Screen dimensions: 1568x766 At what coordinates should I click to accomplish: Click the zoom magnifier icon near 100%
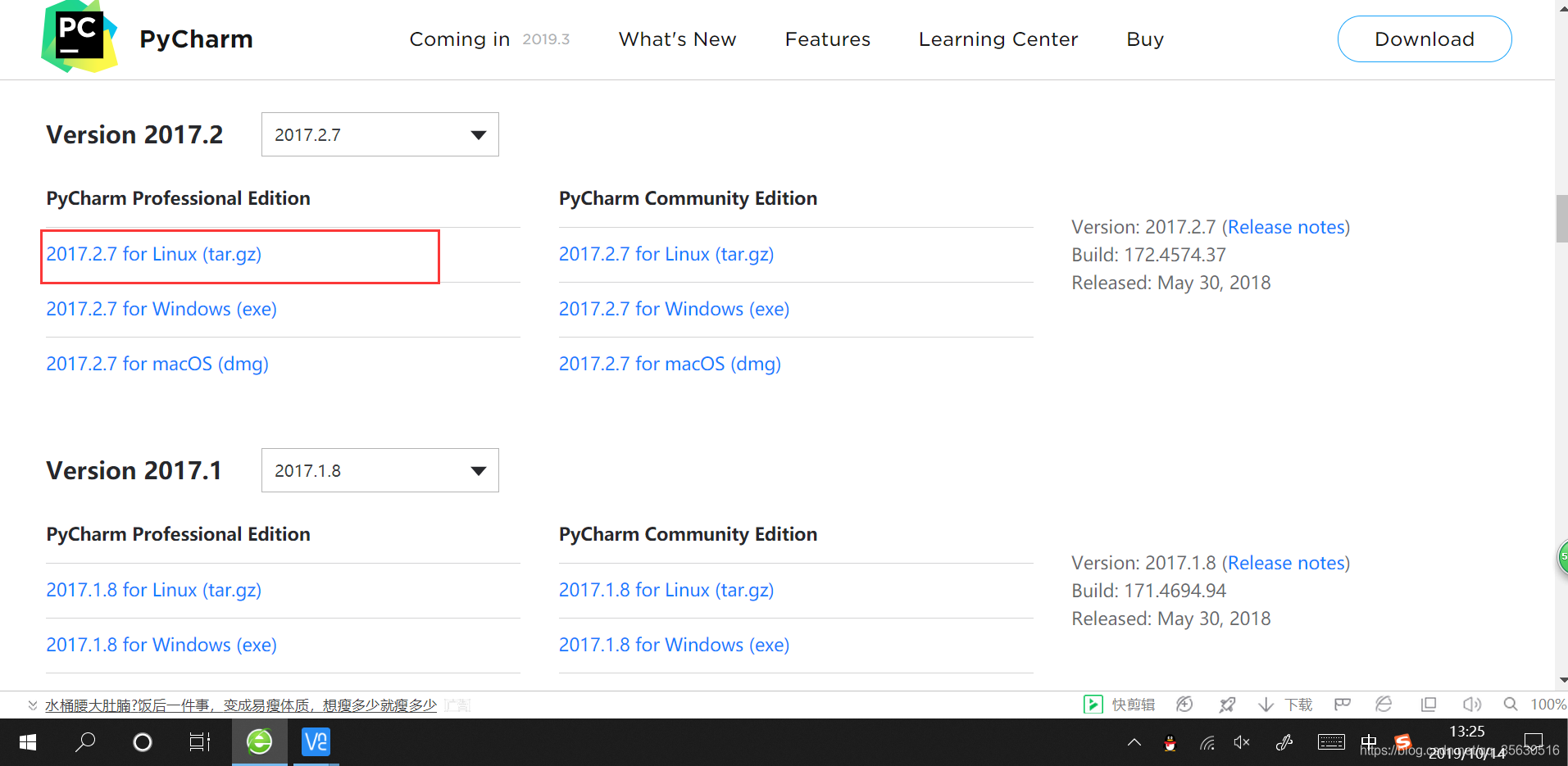[x=1511, y=705]
